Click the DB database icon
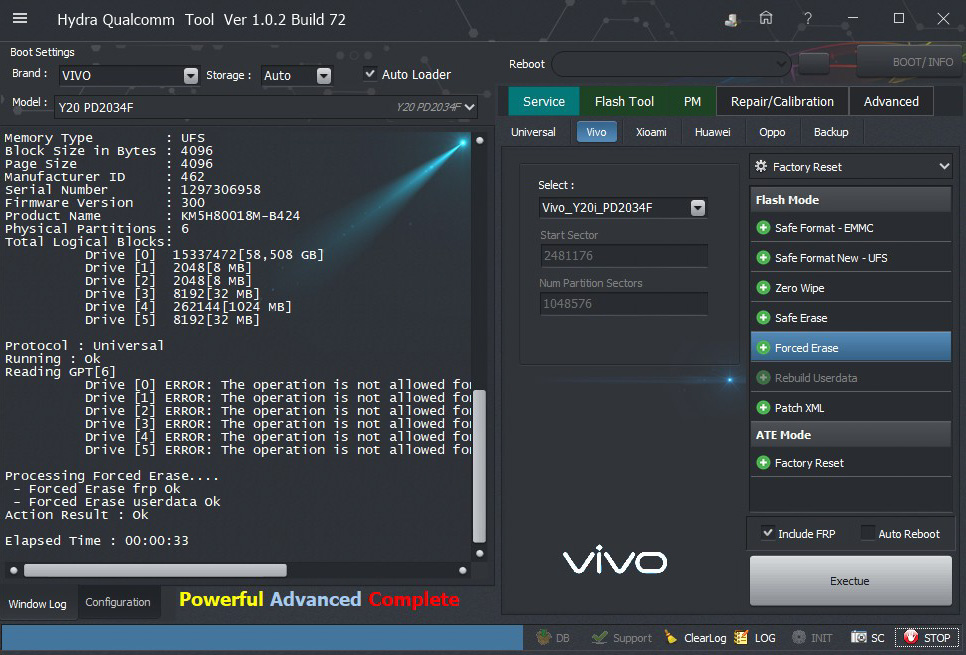The image size is (966, 655). point(544,638)
